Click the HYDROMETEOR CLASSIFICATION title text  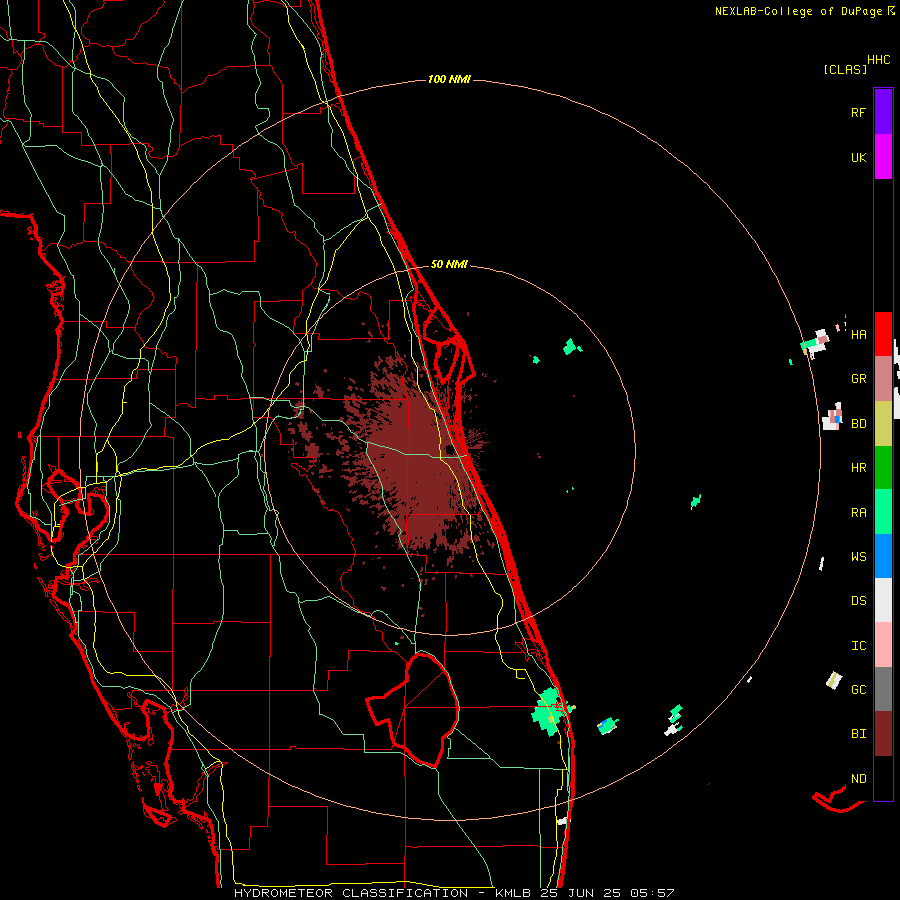point(351,893)
